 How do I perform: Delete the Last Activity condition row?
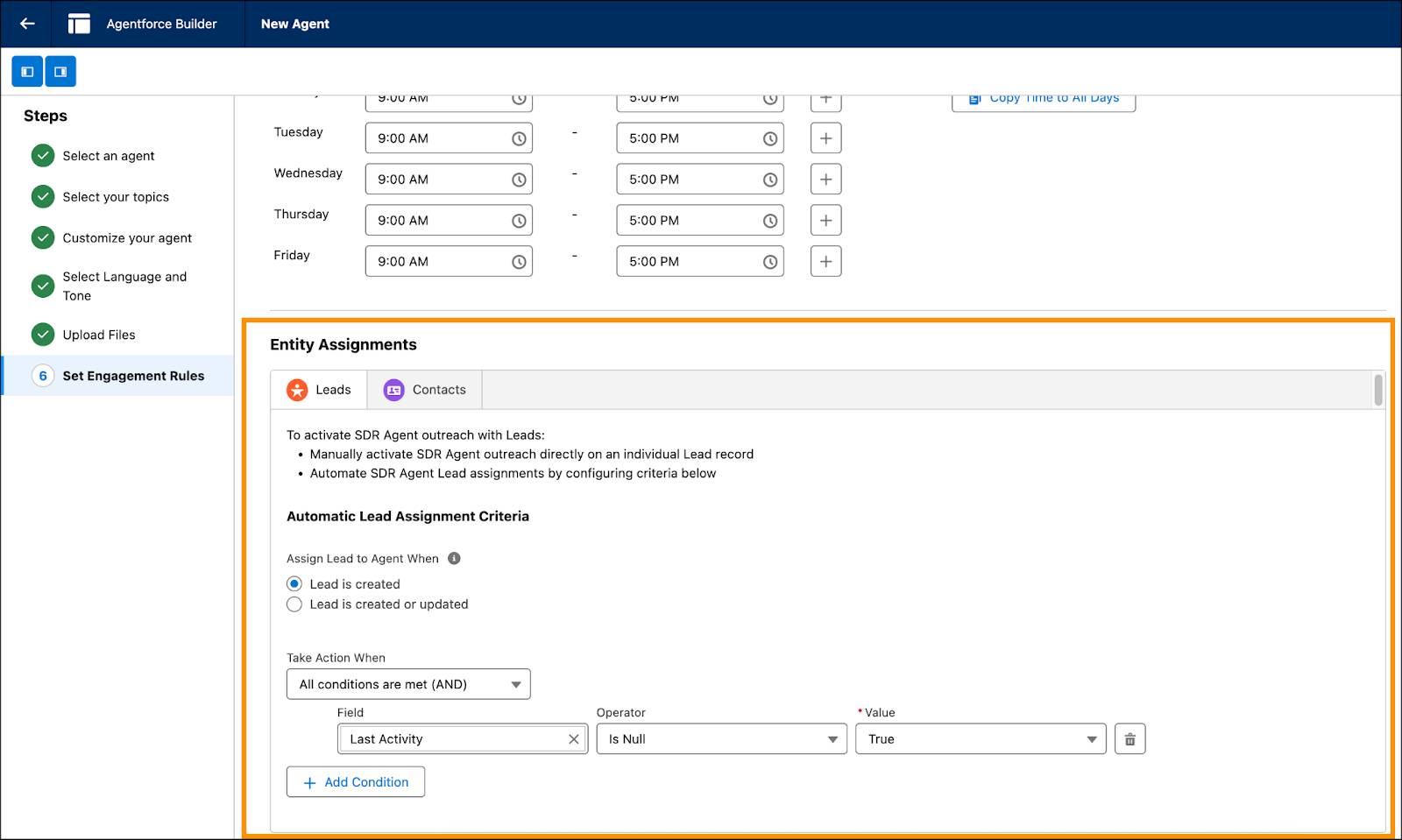(1129, 739)
